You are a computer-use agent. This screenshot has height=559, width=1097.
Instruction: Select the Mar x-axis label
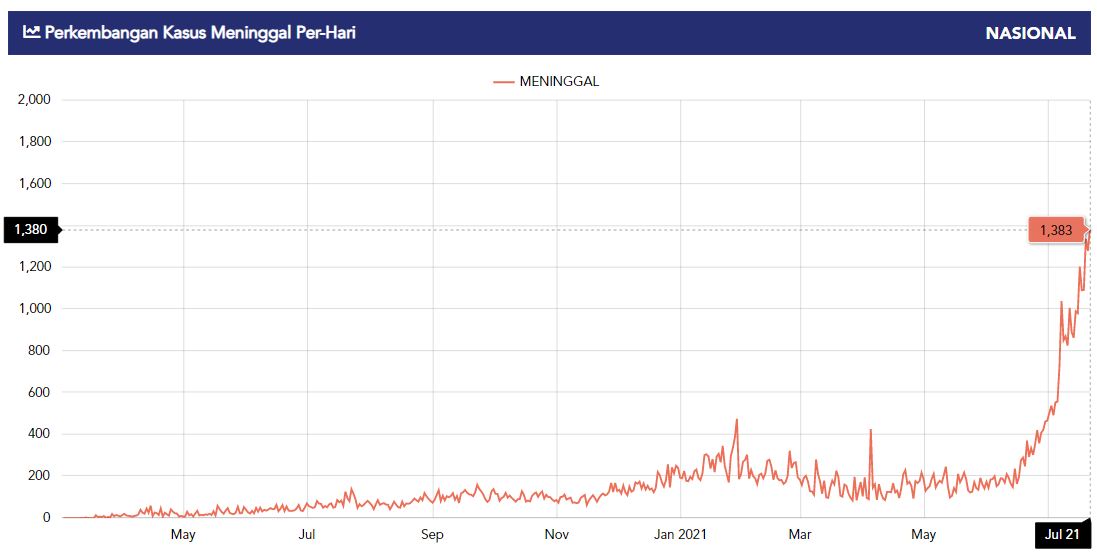(x=799, y=535)
